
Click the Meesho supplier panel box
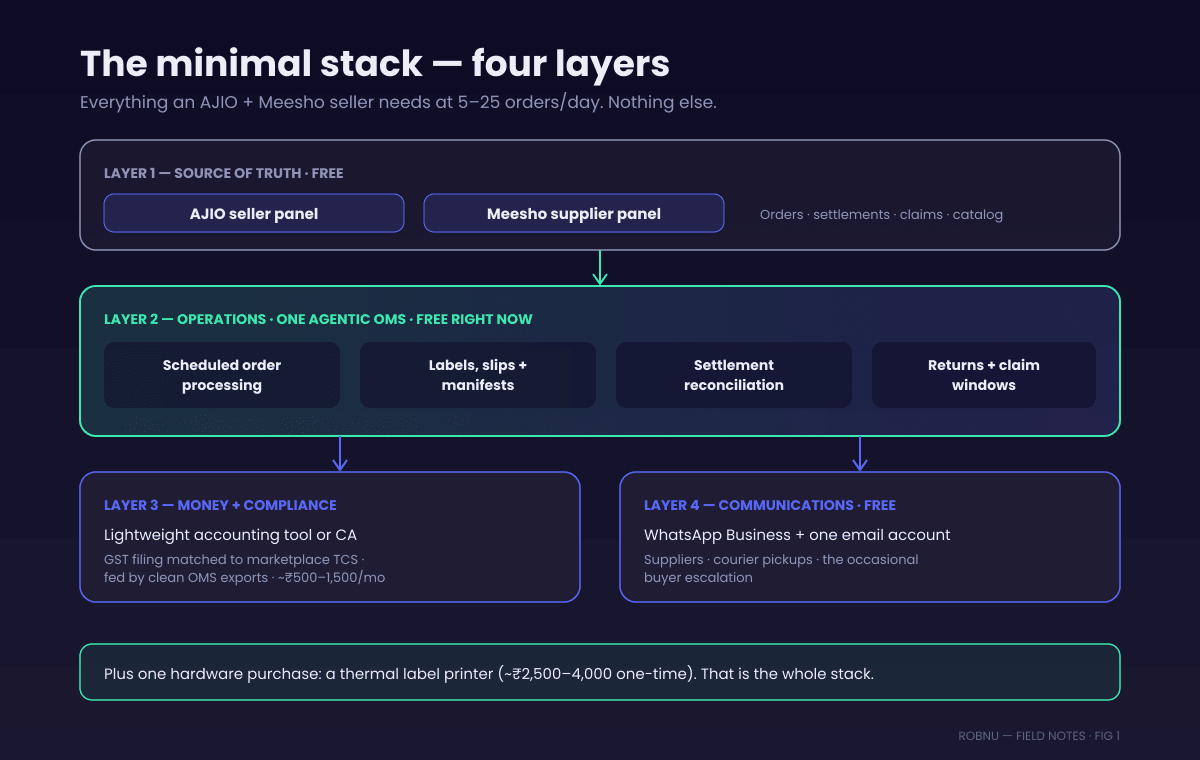(574, 213)
